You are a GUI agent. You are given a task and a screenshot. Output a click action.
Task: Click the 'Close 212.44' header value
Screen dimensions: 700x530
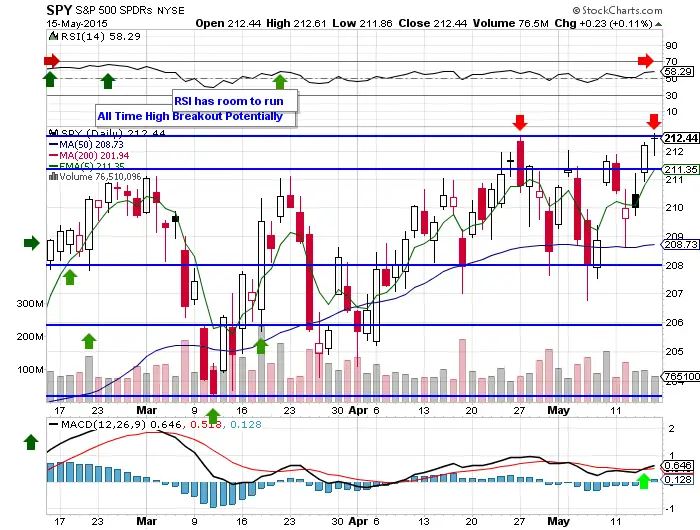pyautogui.click(x=433, y=23)
